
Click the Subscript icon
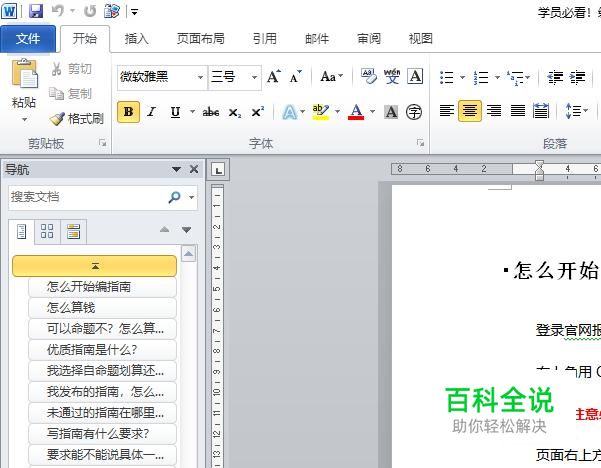pyautogui.click(x=235, y=112)
